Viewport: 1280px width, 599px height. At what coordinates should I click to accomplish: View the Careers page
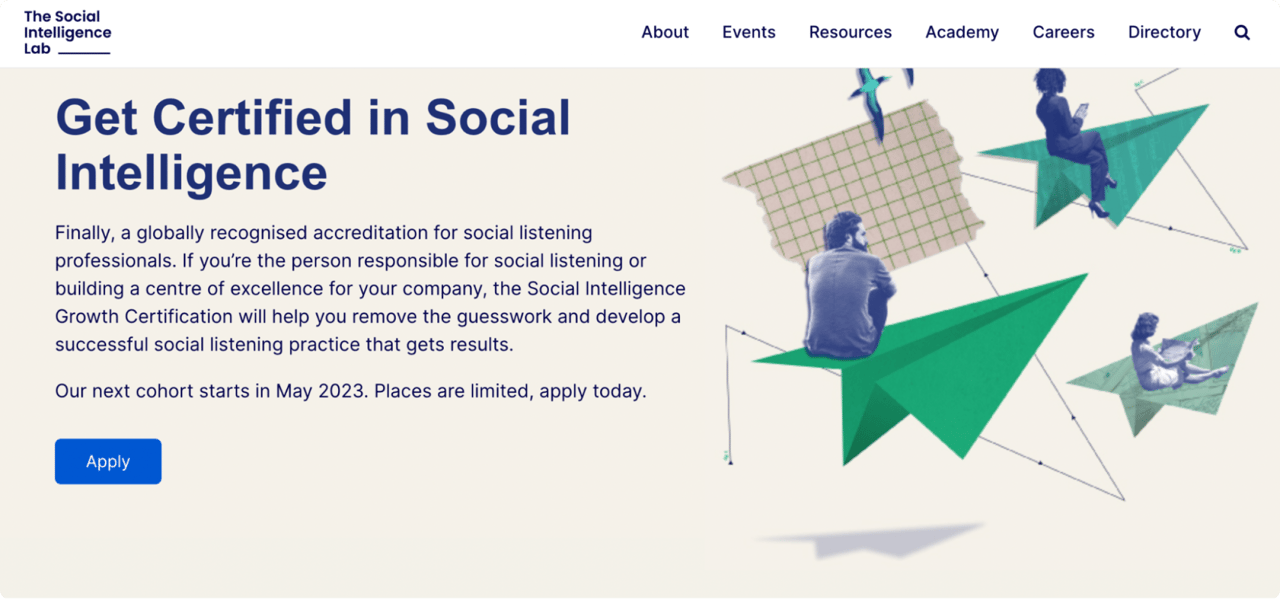tap(1063, 32)
